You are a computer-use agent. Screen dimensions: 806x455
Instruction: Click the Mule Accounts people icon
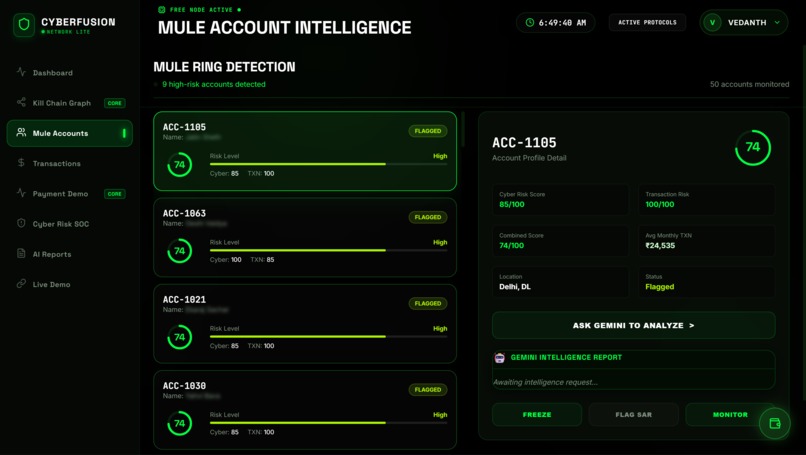point(21,133)
